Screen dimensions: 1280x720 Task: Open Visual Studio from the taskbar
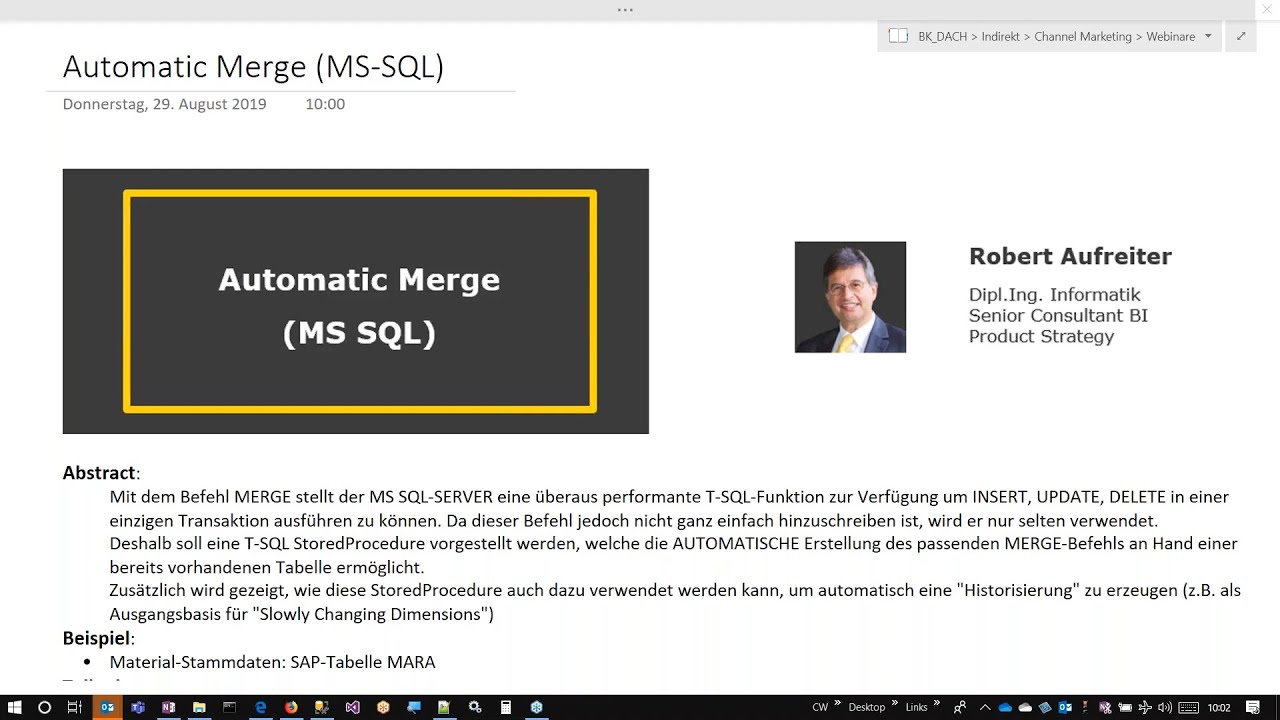click(352, 707)
